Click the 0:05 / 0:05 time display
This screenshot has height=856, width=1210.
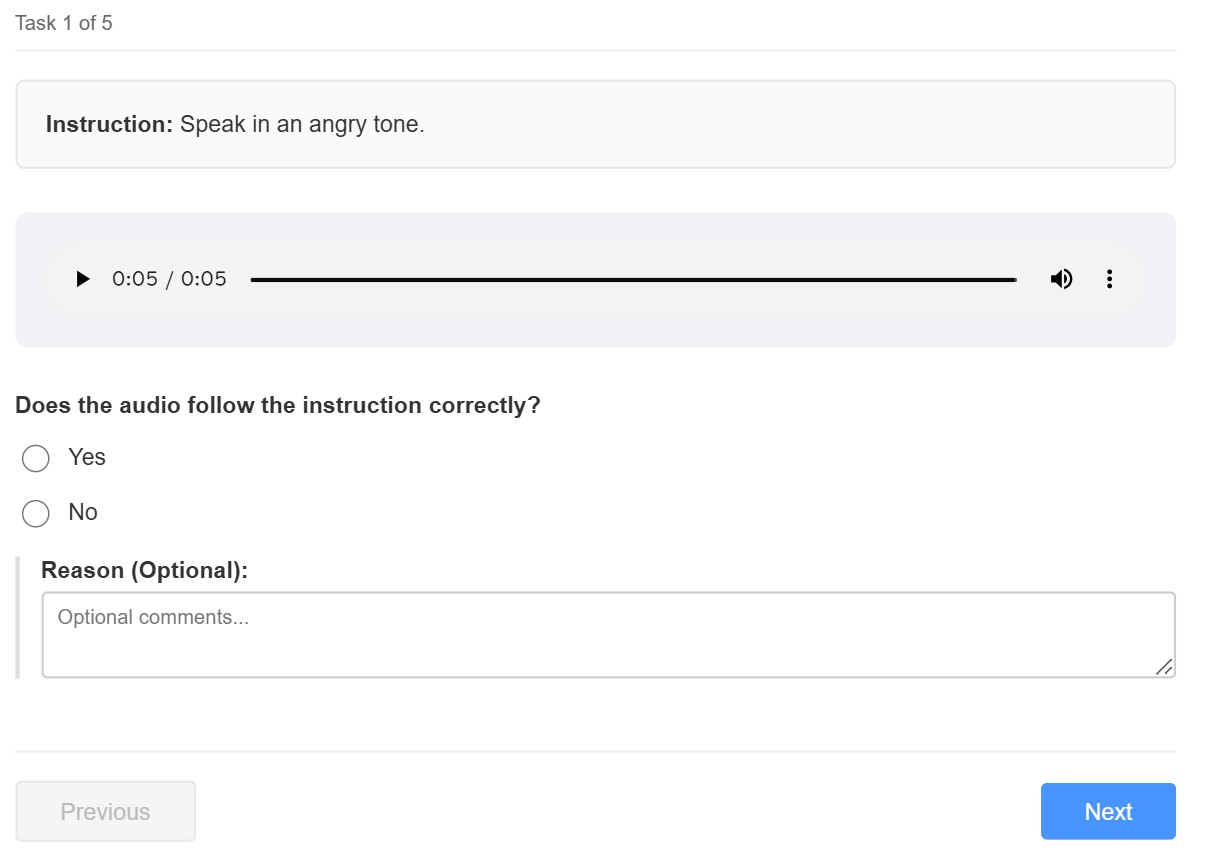[169, 279]
